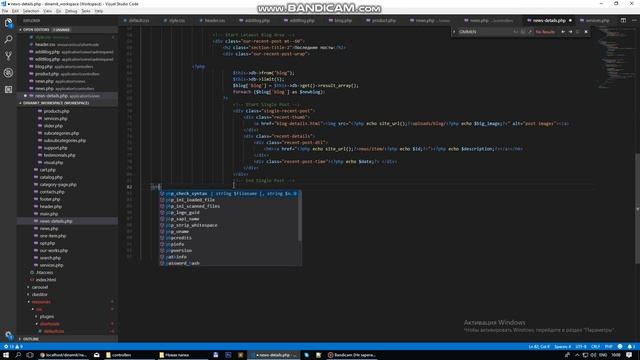The height and width of the screenshot is (360, 640).
Task: Open catalog.php in the file tree
Action: [x=51, y=178]
